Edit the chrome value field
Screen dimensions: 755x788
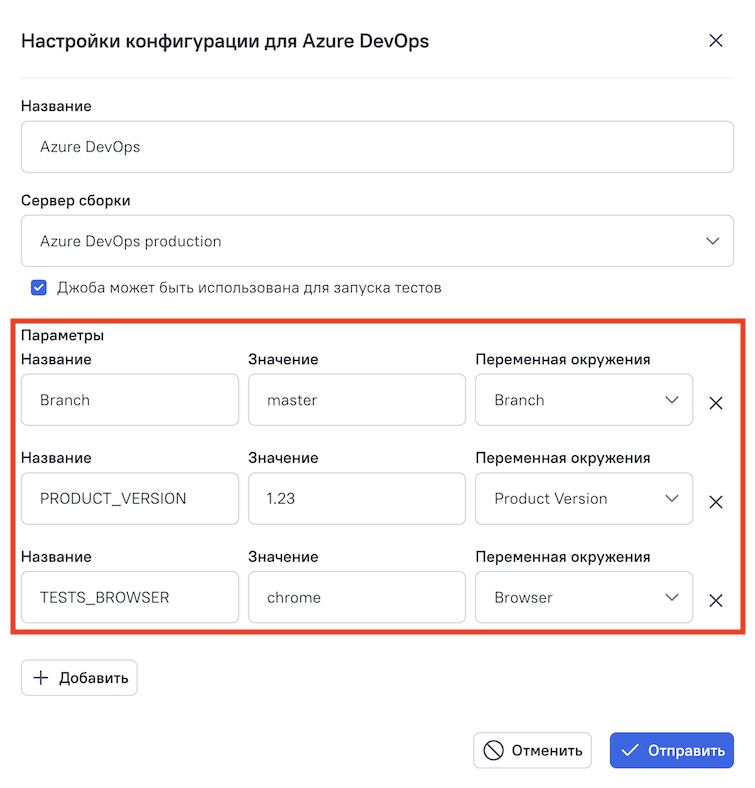tap(356, 597)
